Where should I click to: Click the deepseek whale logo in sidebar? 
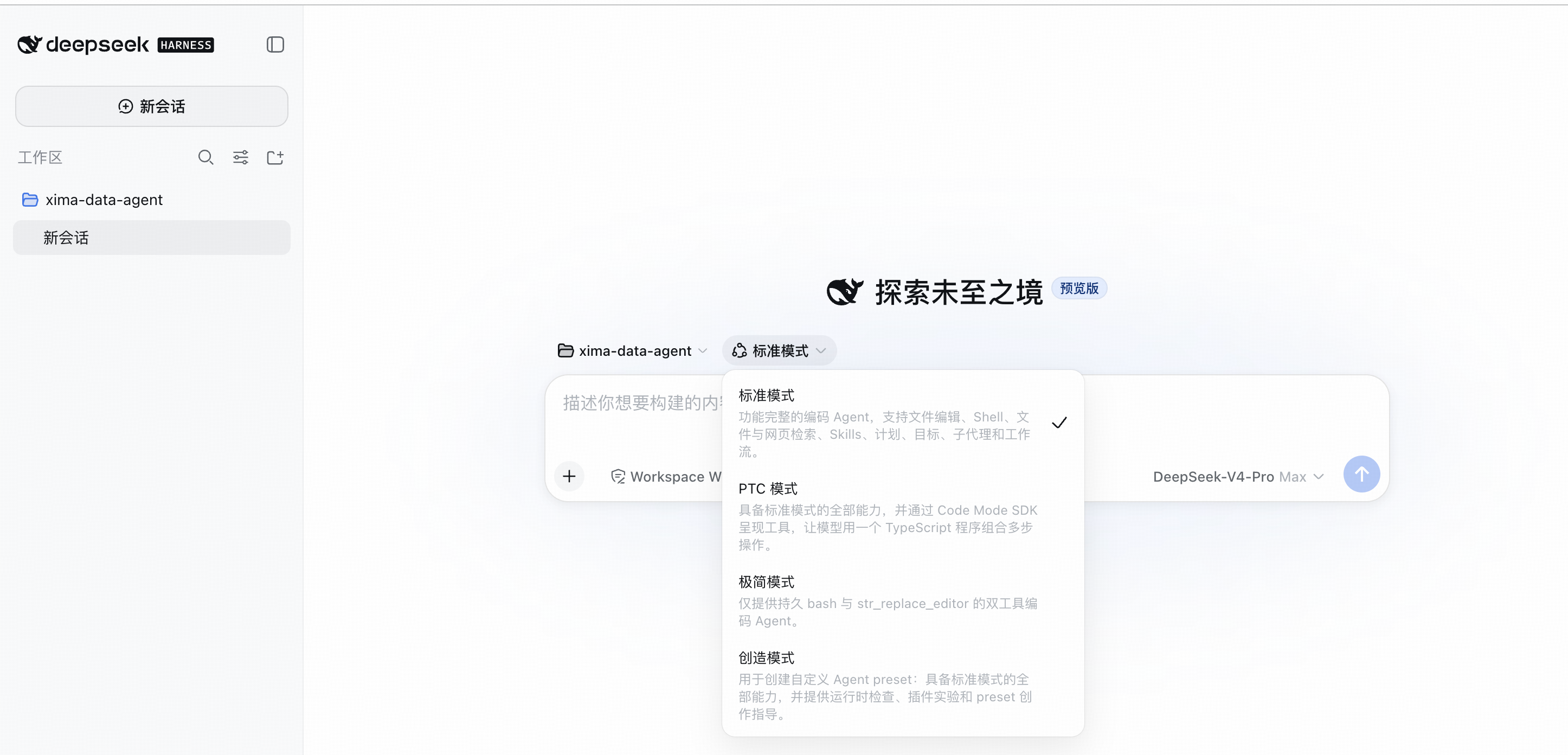click(x=29, y=44)
